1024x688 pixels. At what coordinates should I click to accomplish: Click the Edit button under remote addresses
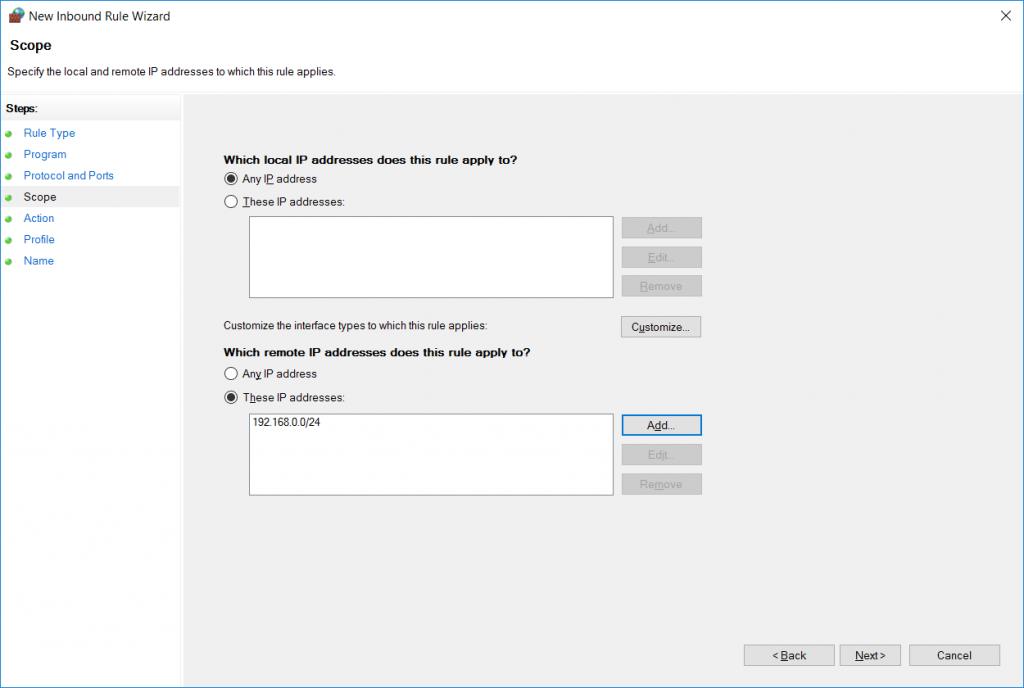[x=660, y=454]
